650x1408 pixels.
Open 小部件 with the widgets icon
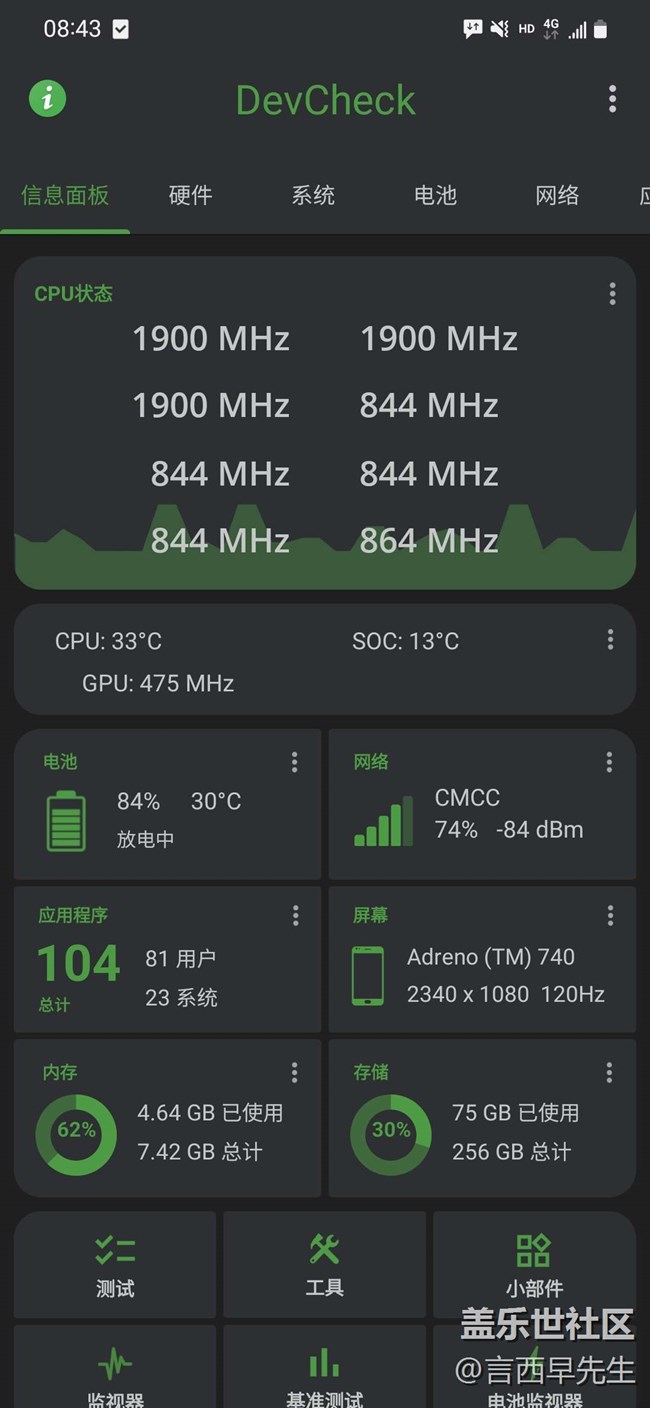(533, 1264)
